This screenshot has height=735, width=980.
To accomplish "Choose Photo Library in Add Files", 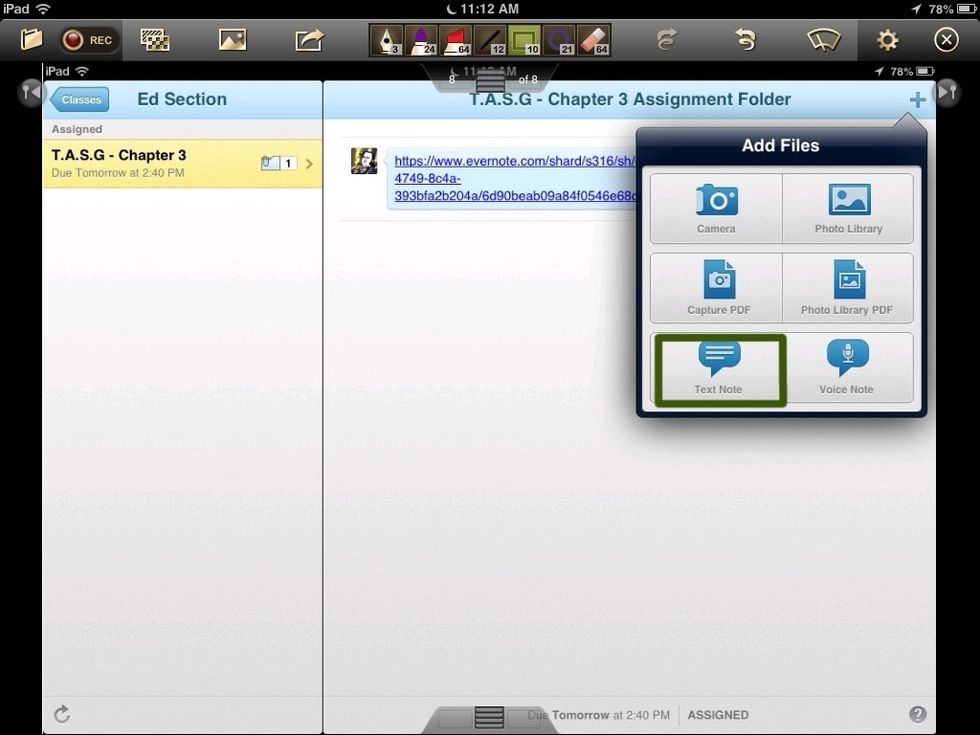I will (848, 208).
